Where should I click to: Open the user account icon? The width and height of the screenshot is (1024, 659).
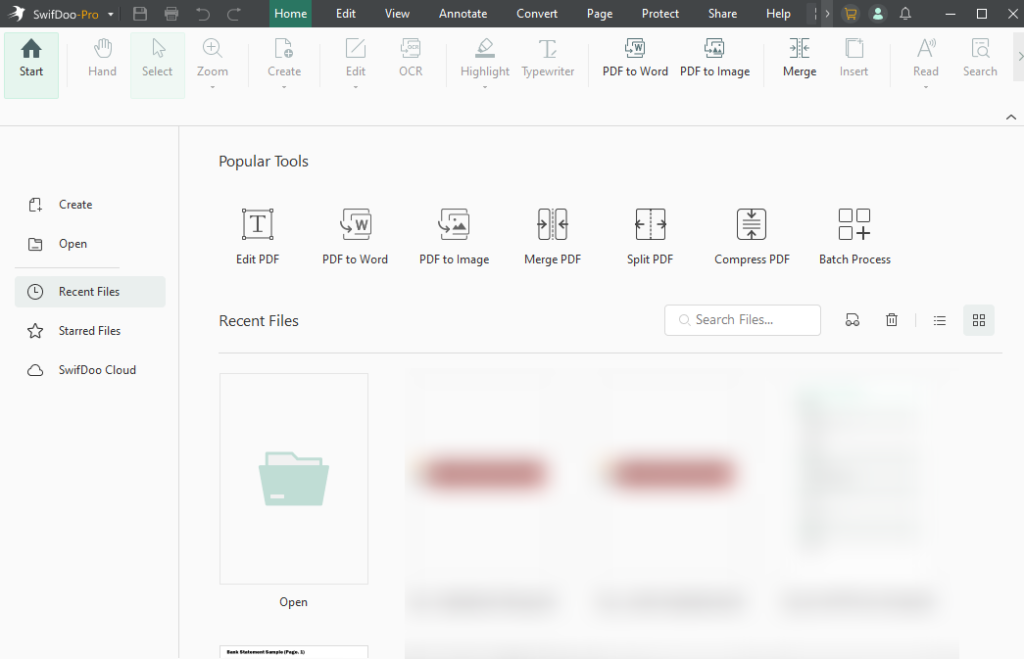[x=878, y=13]
